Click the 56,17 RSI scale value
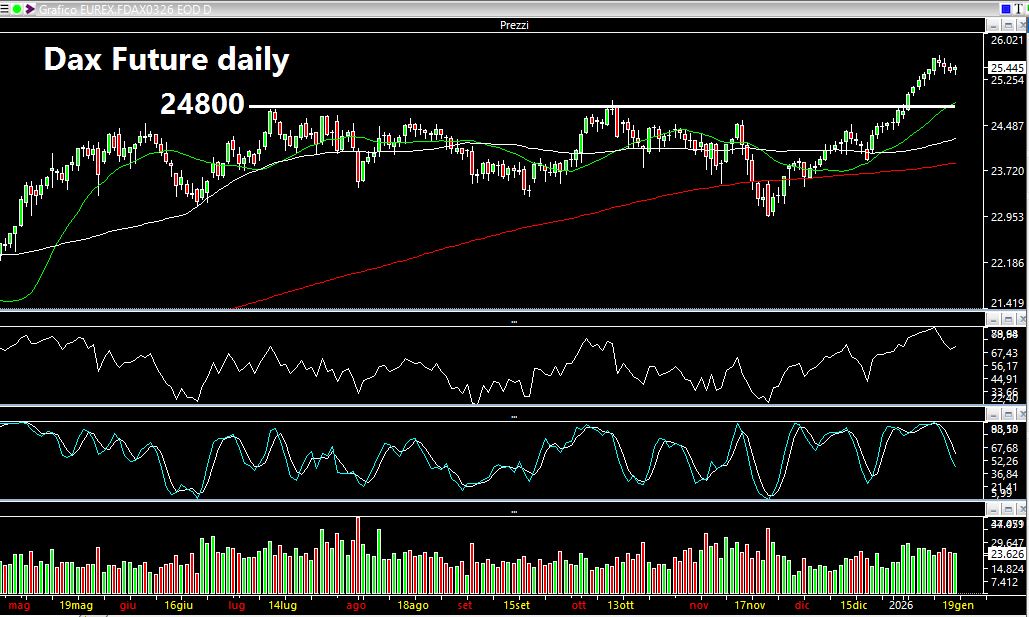Image resolution: width=1029 pixels, height=617 pixels. tap(1004, 366)
